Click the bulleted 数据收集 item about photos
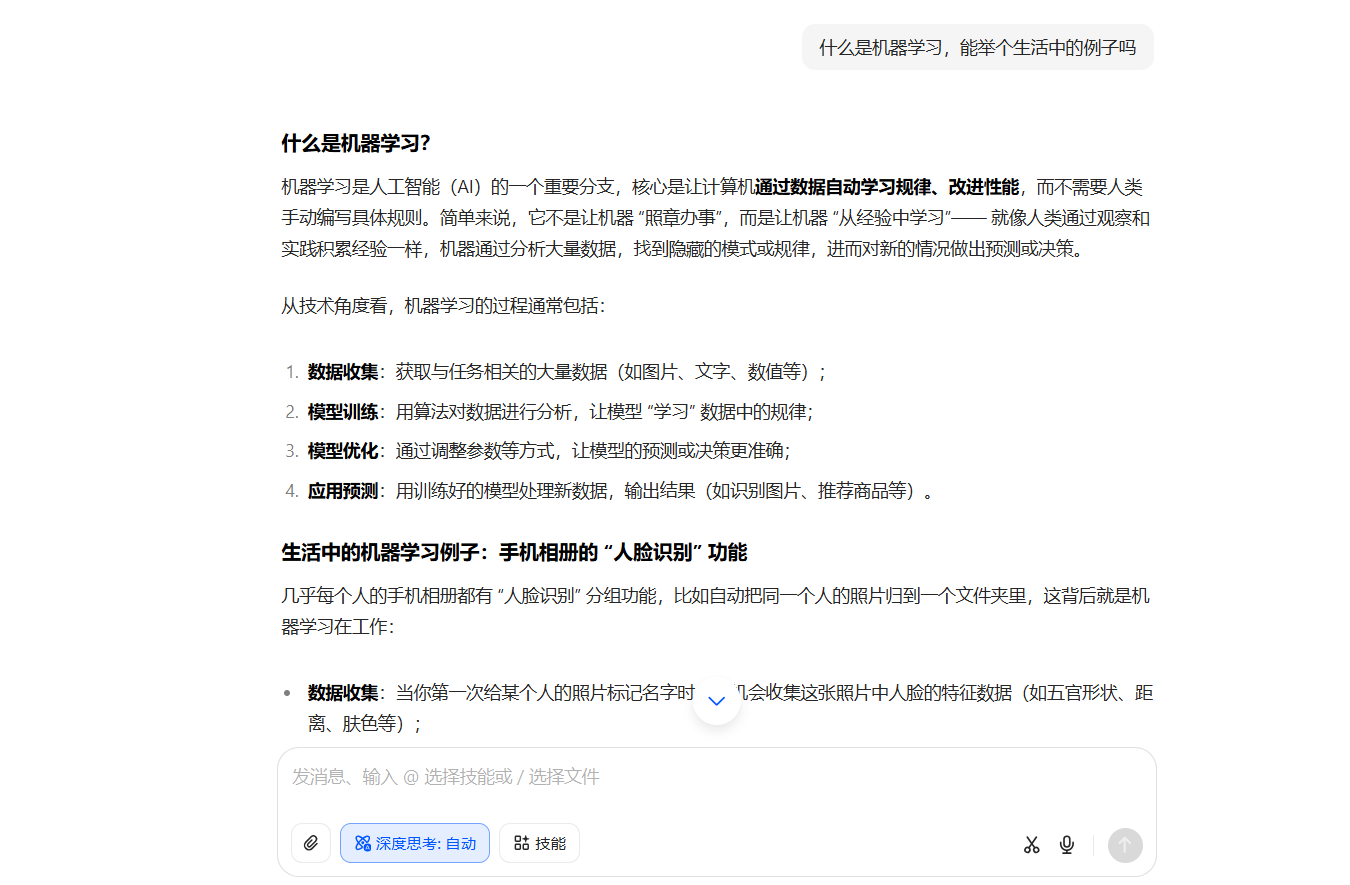Viewport: 1350px width, 885px height. [x=343, y=693]
